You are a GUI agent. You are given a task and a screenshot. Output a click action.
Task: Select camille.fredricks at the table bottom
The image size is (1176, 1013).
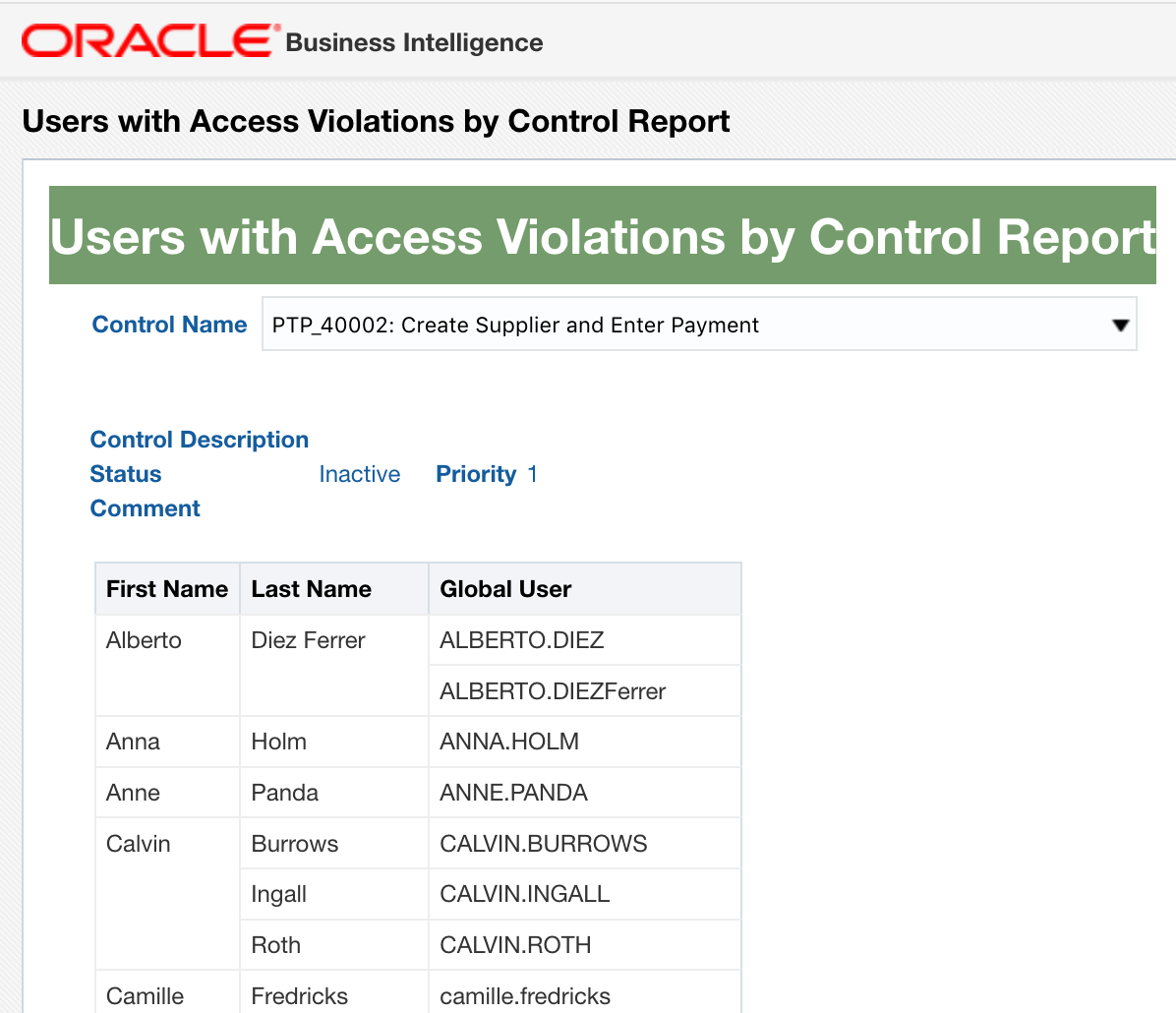(x=524, y=996)
